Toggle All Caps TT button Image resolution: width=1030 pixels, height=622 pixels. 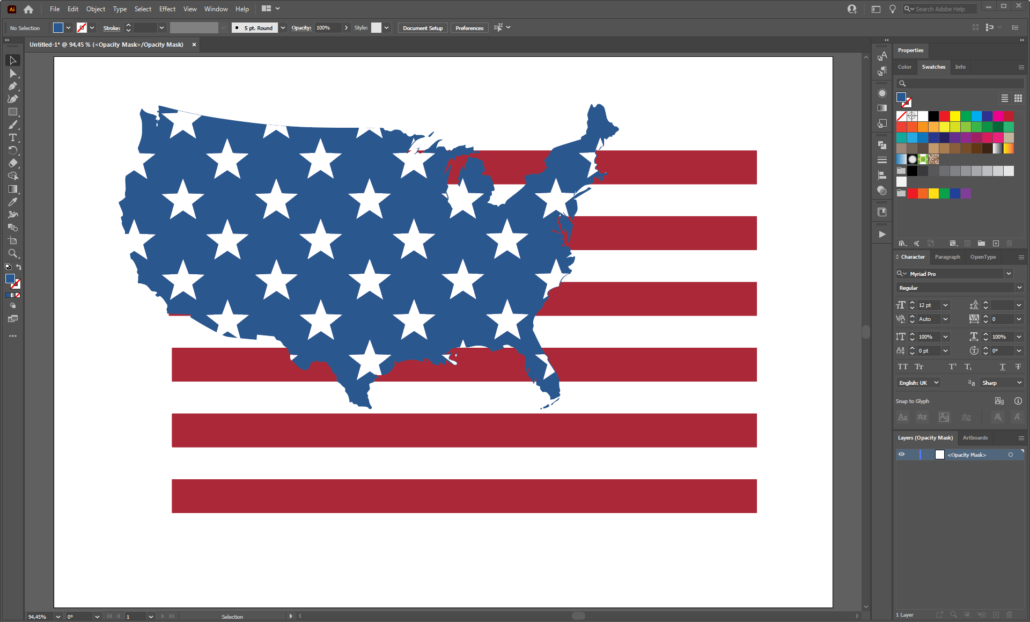903,367
